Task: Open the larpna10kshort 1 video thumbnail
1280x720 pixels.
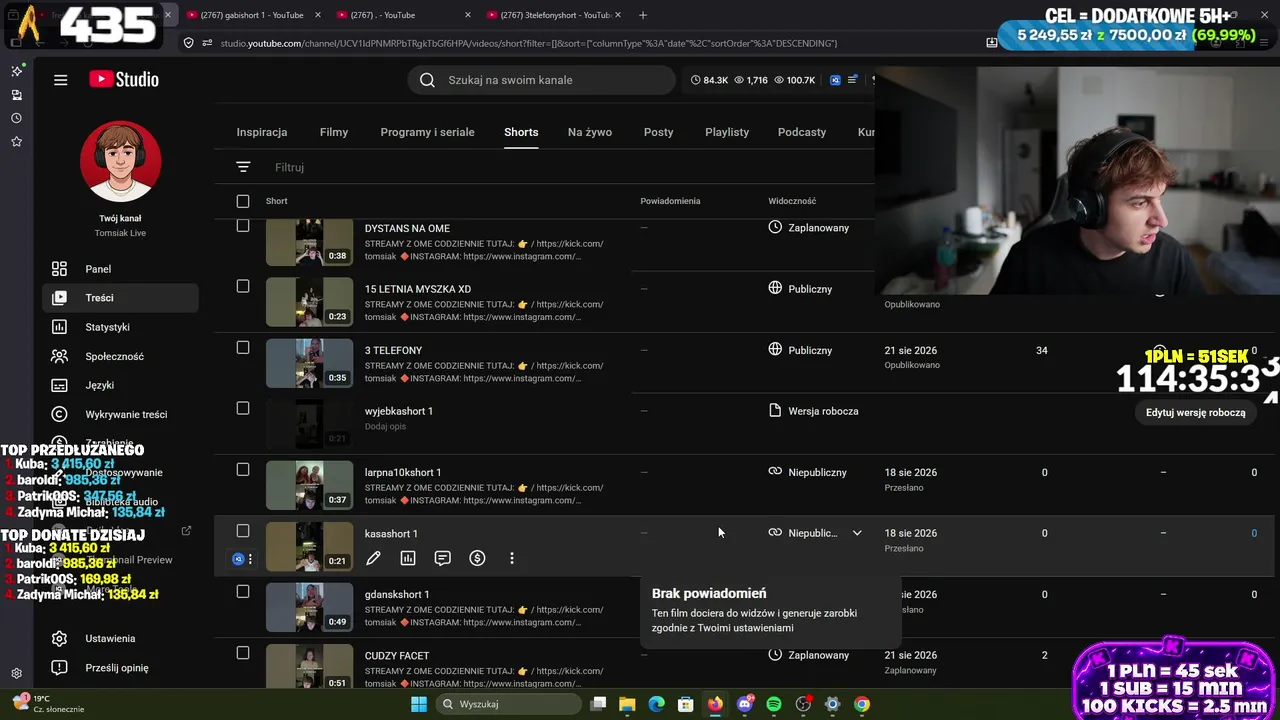Action: 309,485
